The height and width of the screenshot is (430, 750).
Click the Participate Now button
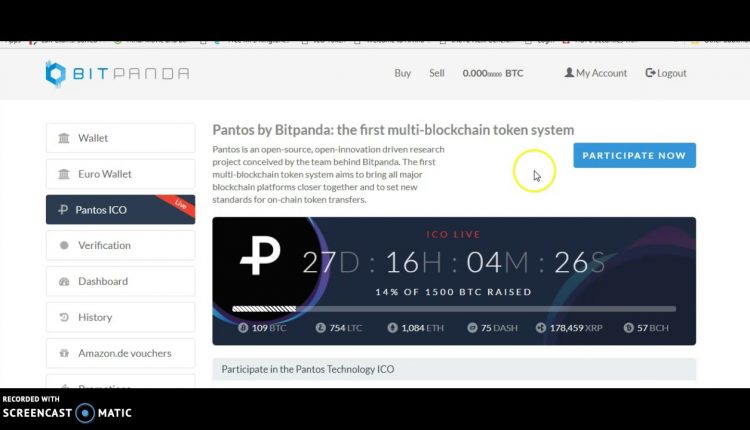(x=634, y=155)
